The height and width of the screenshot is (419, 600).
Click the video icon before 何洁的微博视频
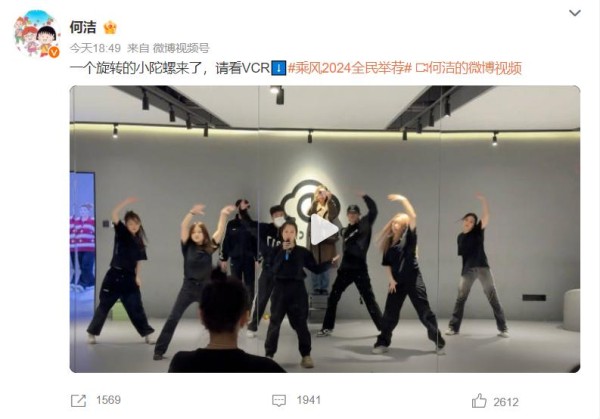(421, 68)
